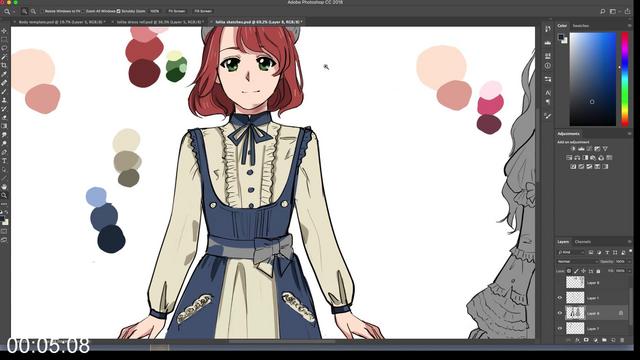Hide Layer 7 with eye icon

(560, 328)
